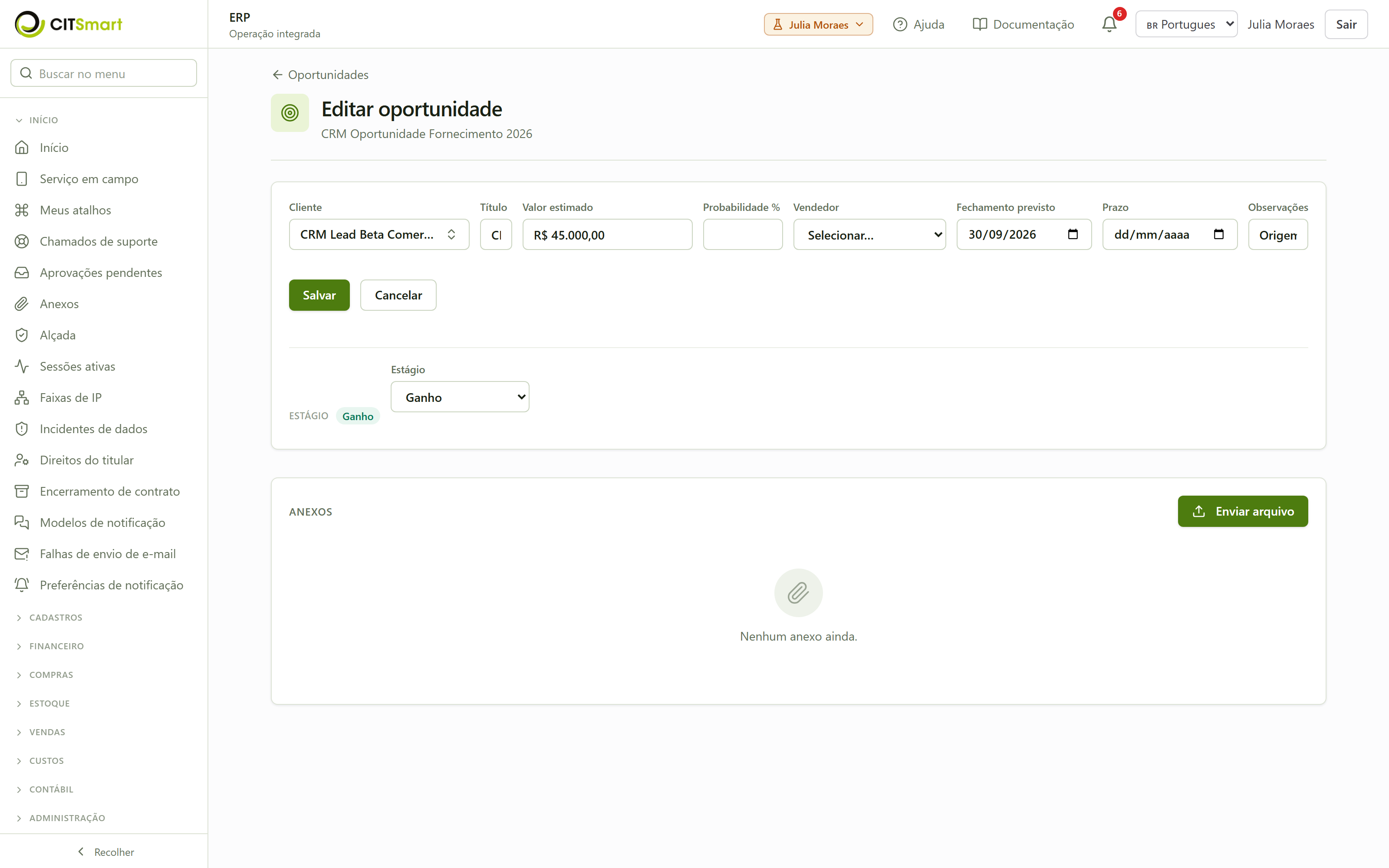Expand the COMPRAS section
The width and height of the screenshot is (1389, 868).
[x=44, y=675]
